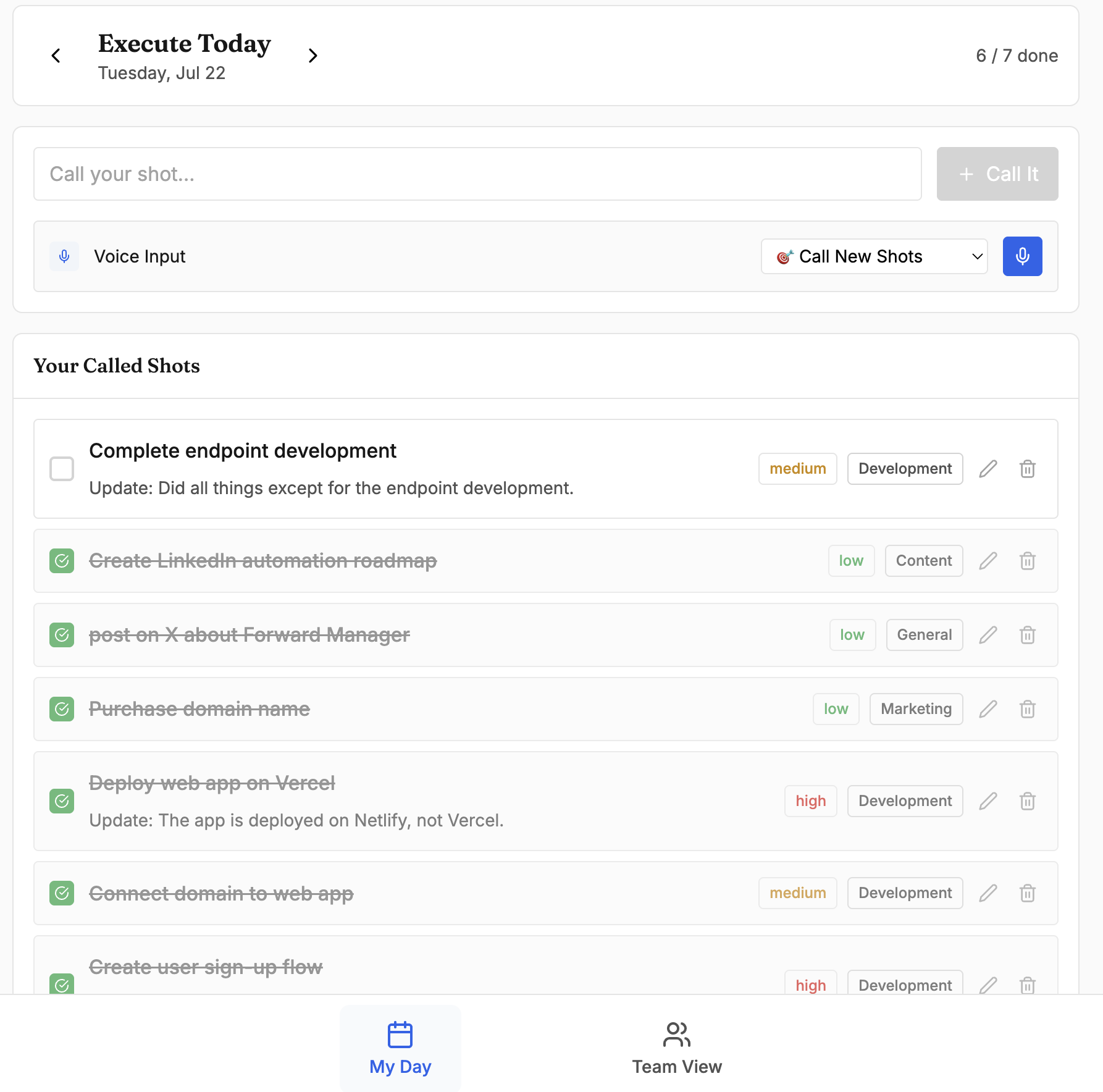This screenshot has height=1092, width=1103.
Task: Uncheck Create LinkedIn automation roadmap
Action: 62,561
